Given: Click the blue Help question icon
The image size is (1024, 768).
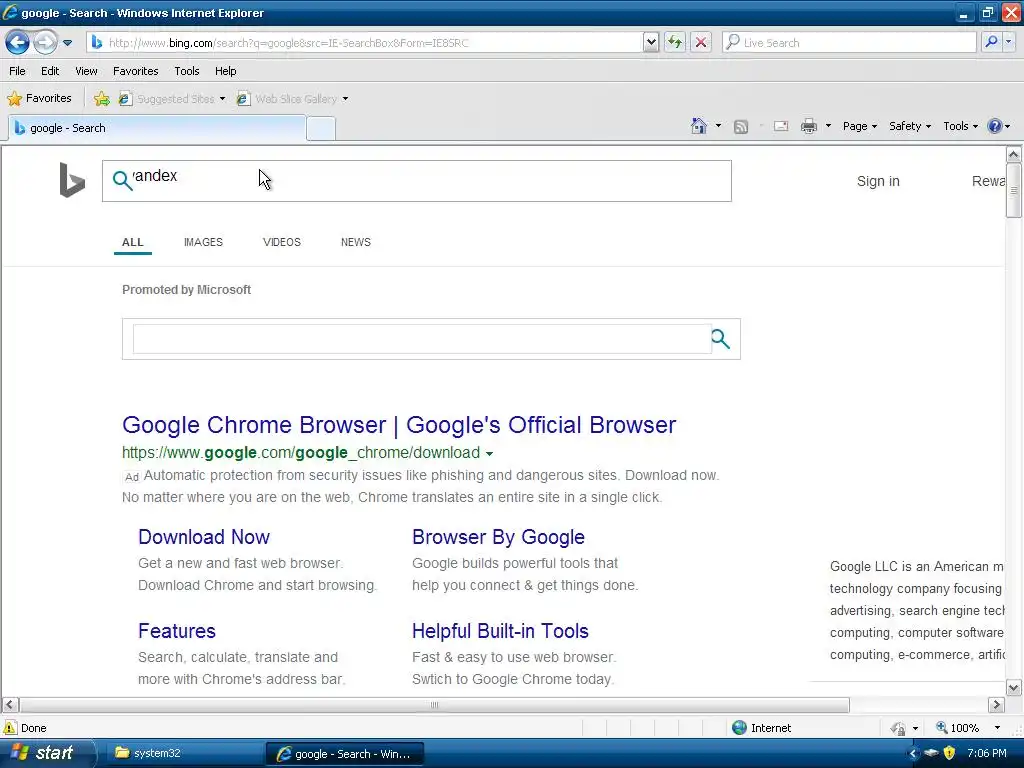Looking at the screenshot, I should pos(995,126).
